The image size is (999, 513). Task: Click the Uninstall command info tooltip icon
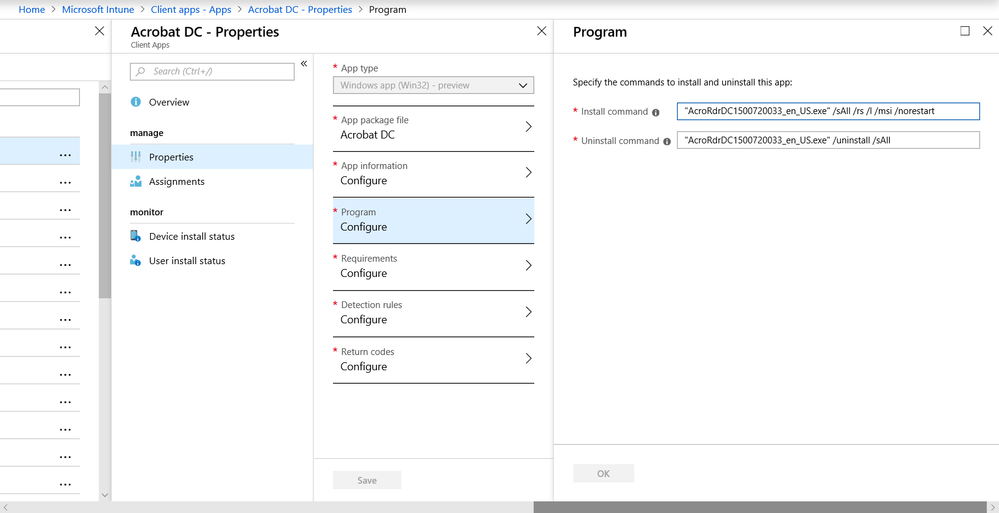coord(666,141)
